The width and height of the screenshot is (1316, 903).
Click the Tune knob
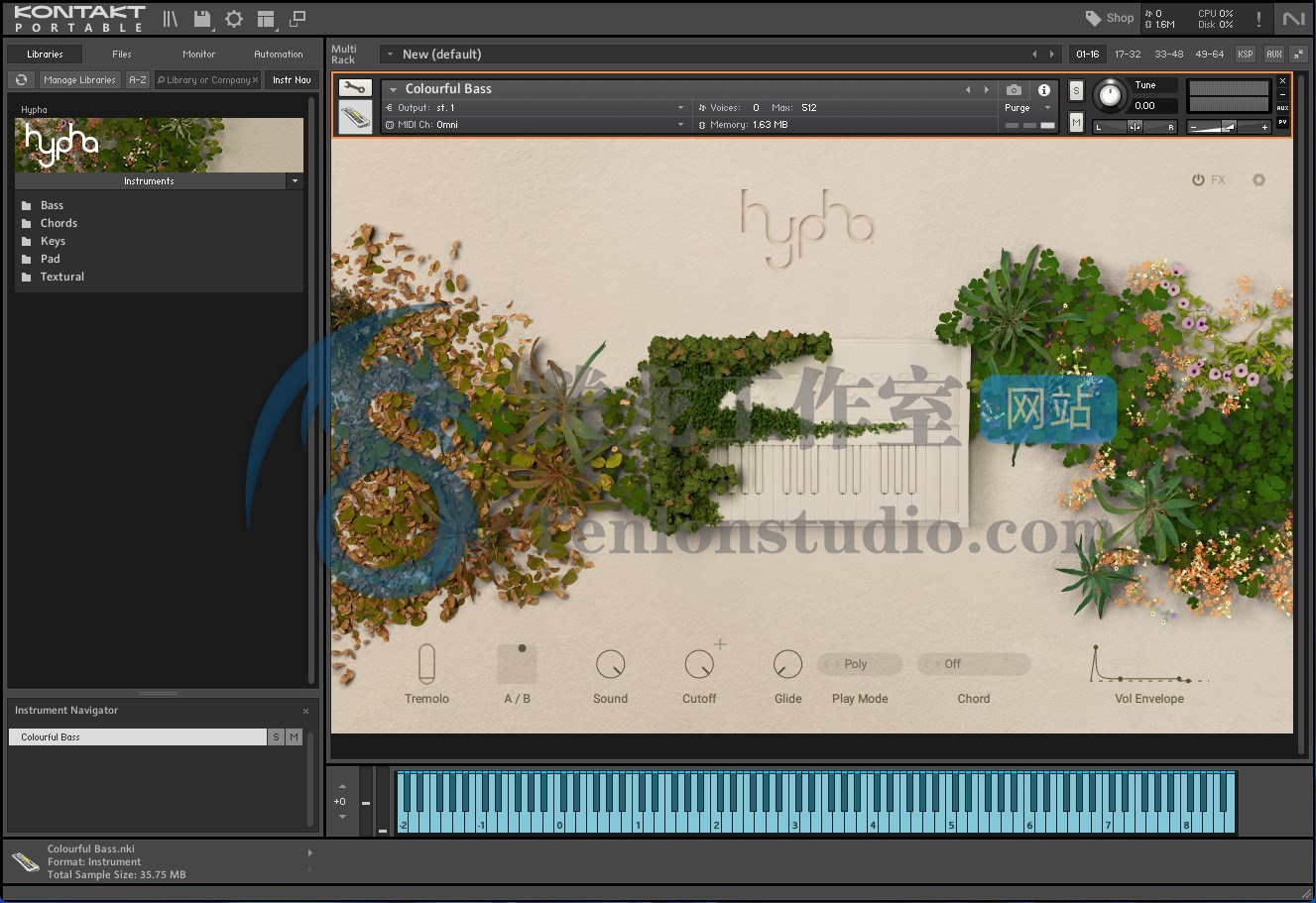coord(1111,95)
